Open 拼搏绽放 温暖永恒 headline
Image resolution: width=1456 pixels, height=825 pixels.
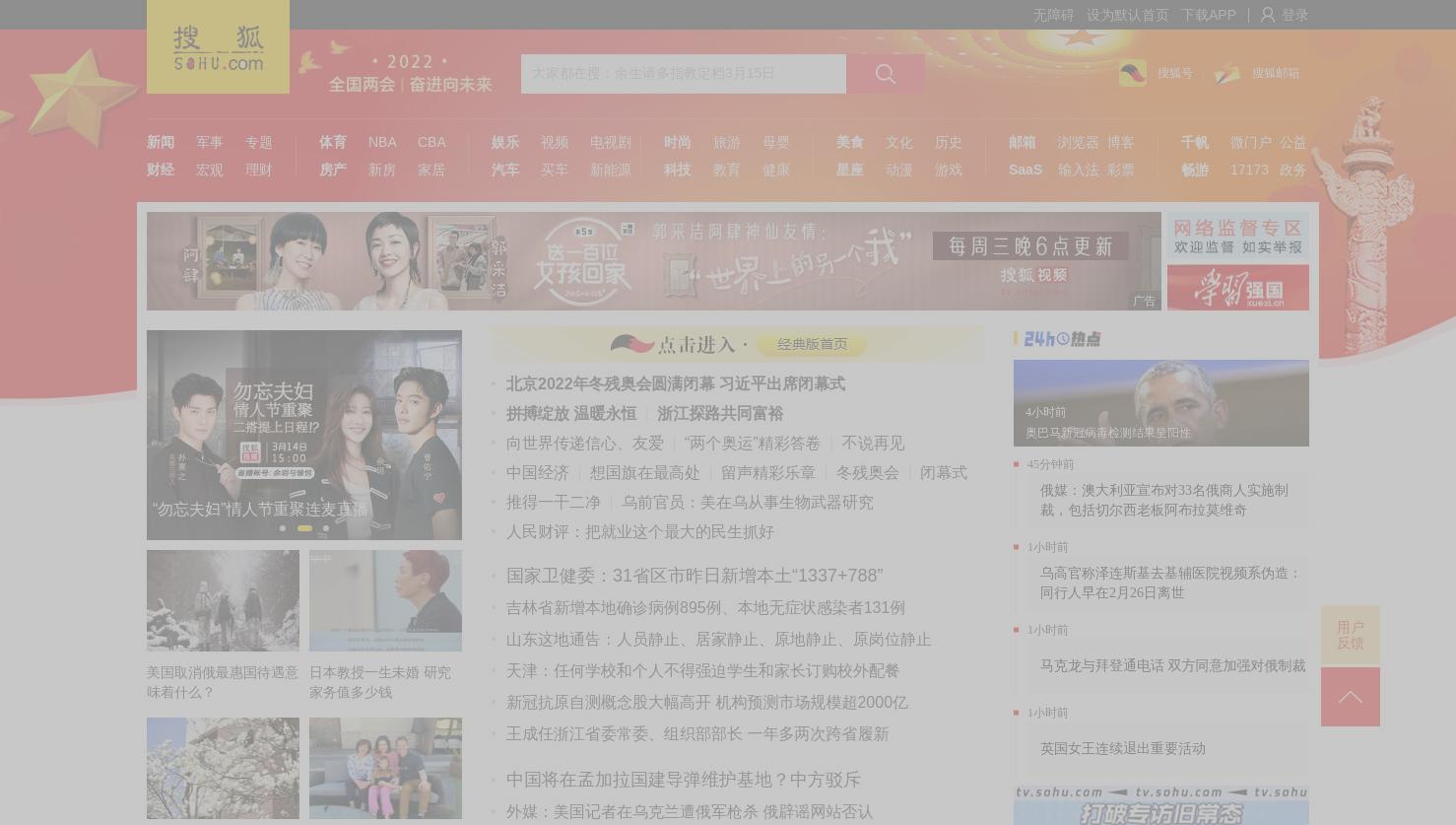click(x=571, y=413)
